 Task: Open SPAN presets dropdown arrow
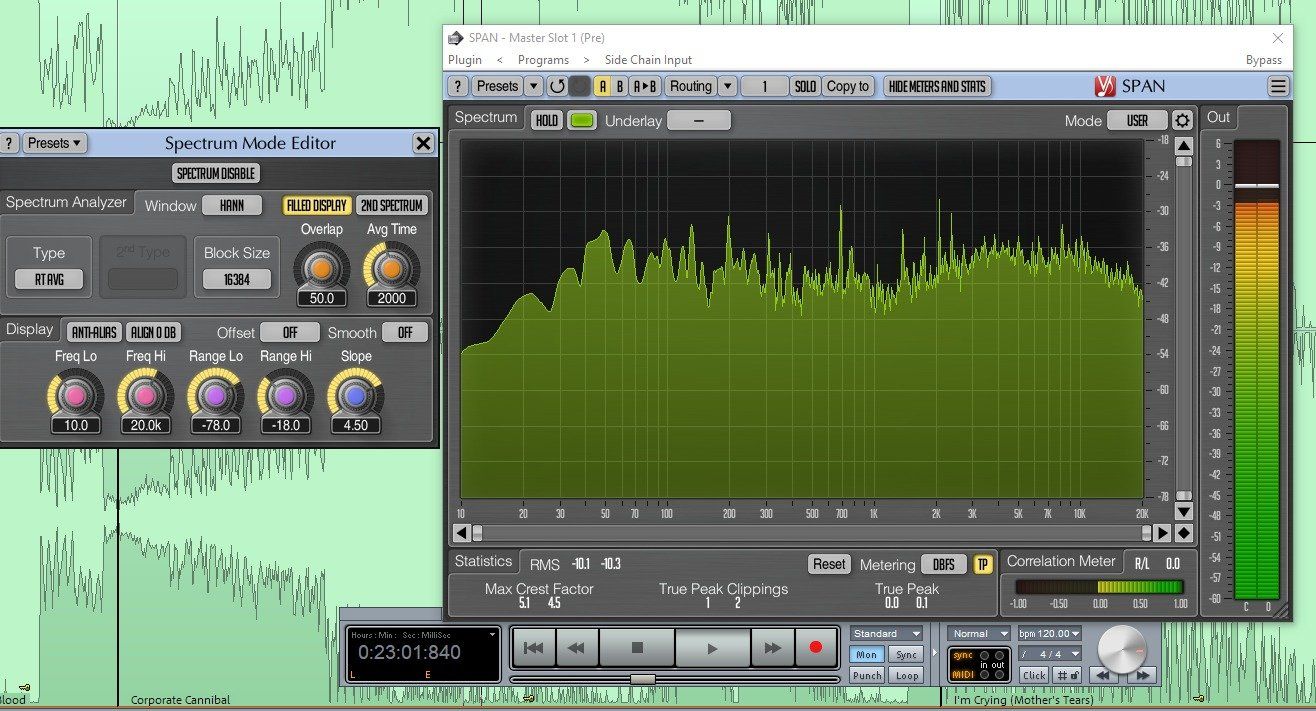534,86
